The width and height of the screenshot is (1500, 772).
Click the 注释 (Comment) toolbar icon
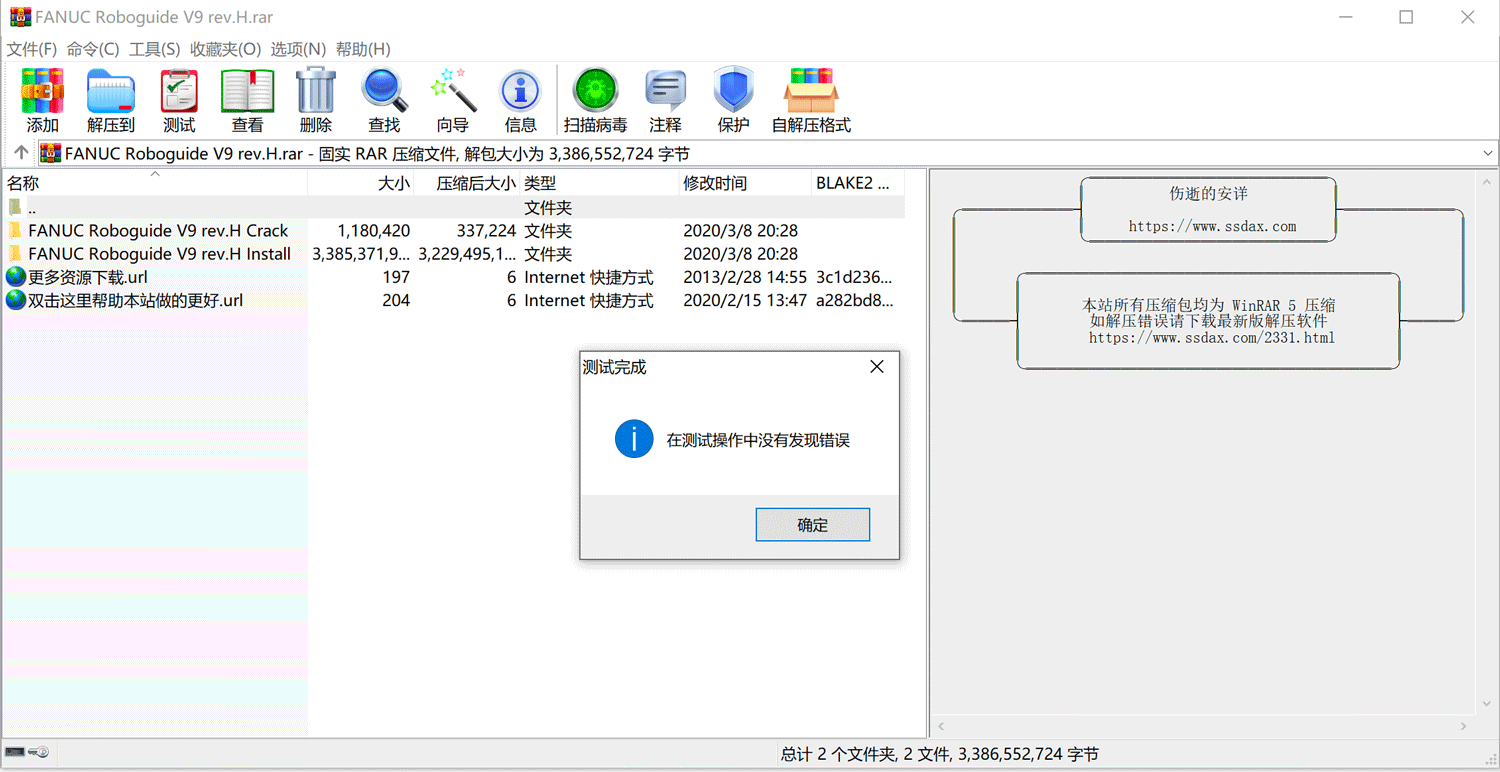point(665,92)
